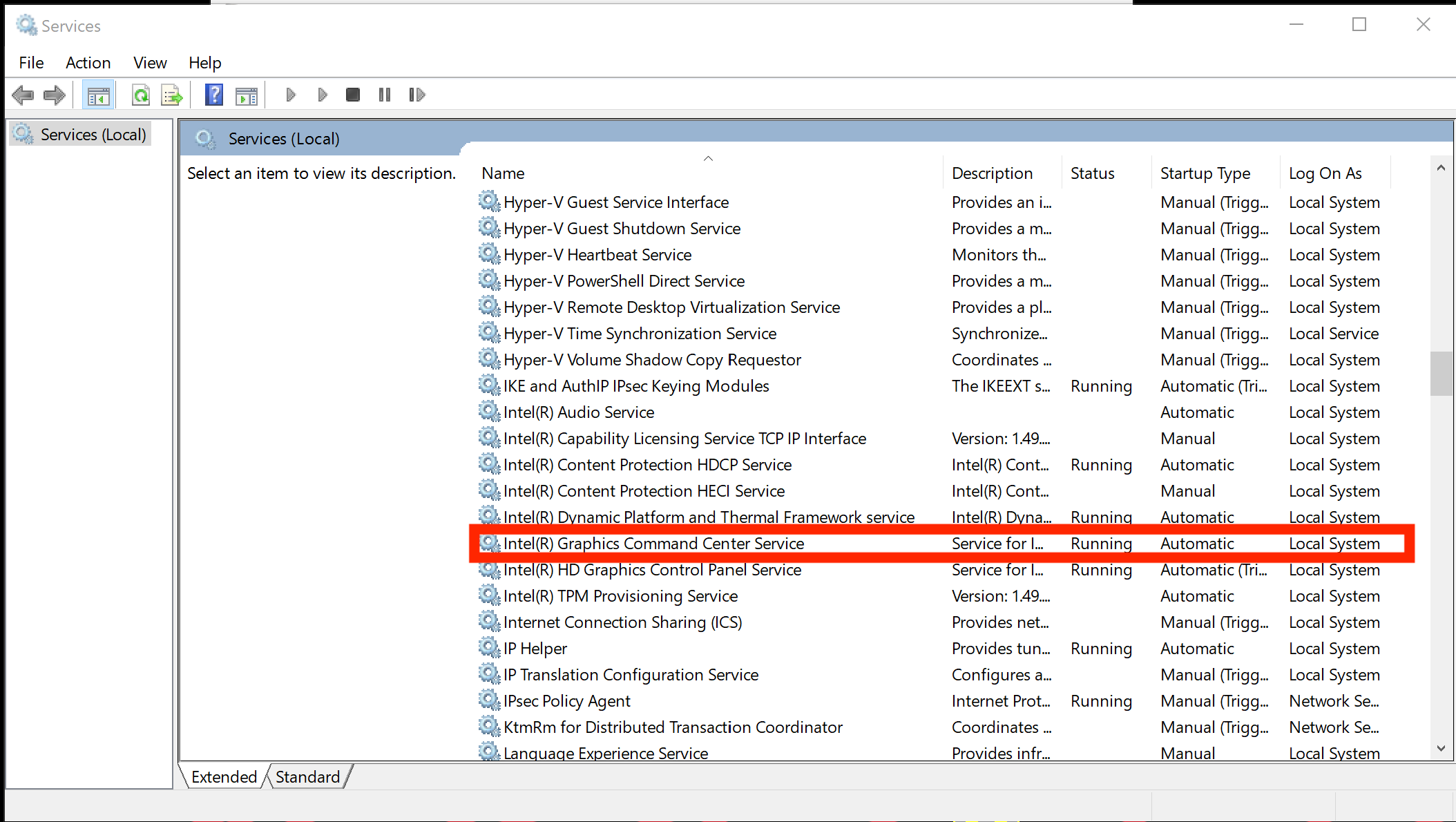
Task: Open the View menu
Action: point(150,63)
